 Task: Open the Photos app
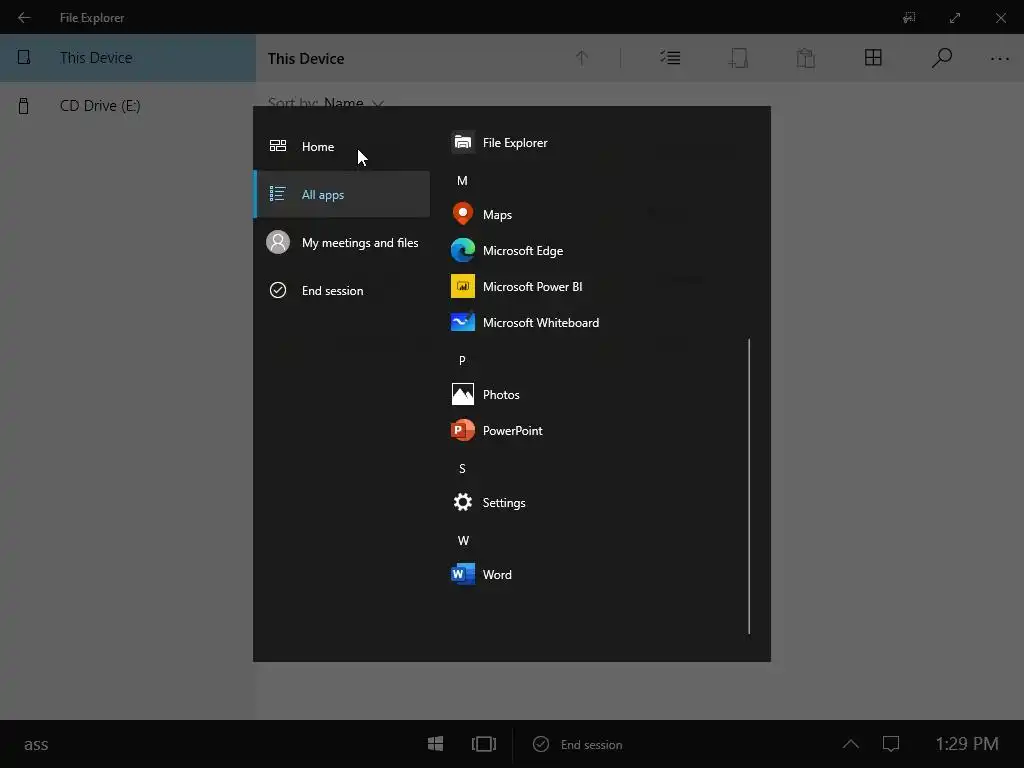[486, 394]
